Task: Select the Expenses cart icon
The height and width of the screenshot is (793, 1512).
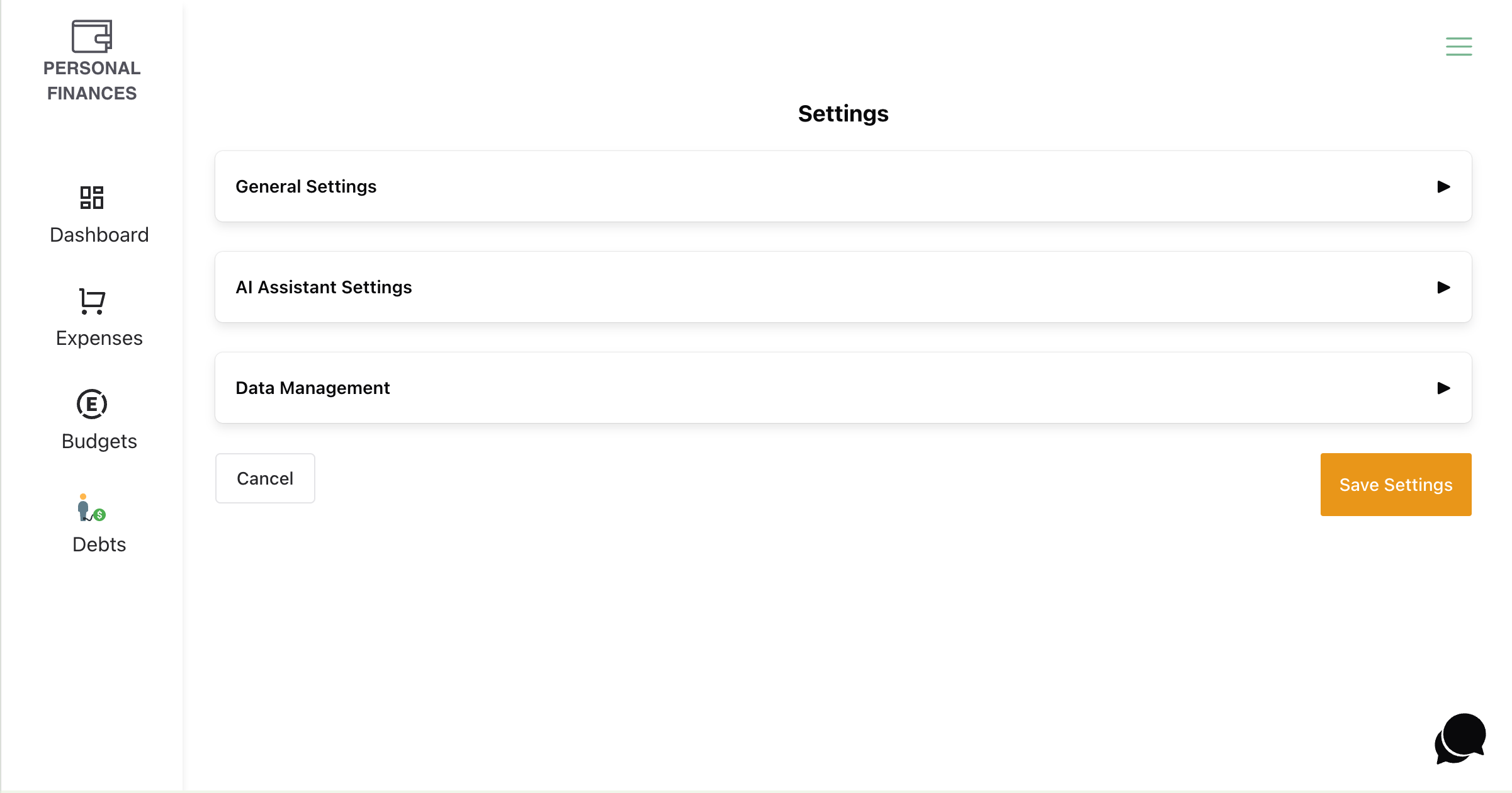Action: 92,301
